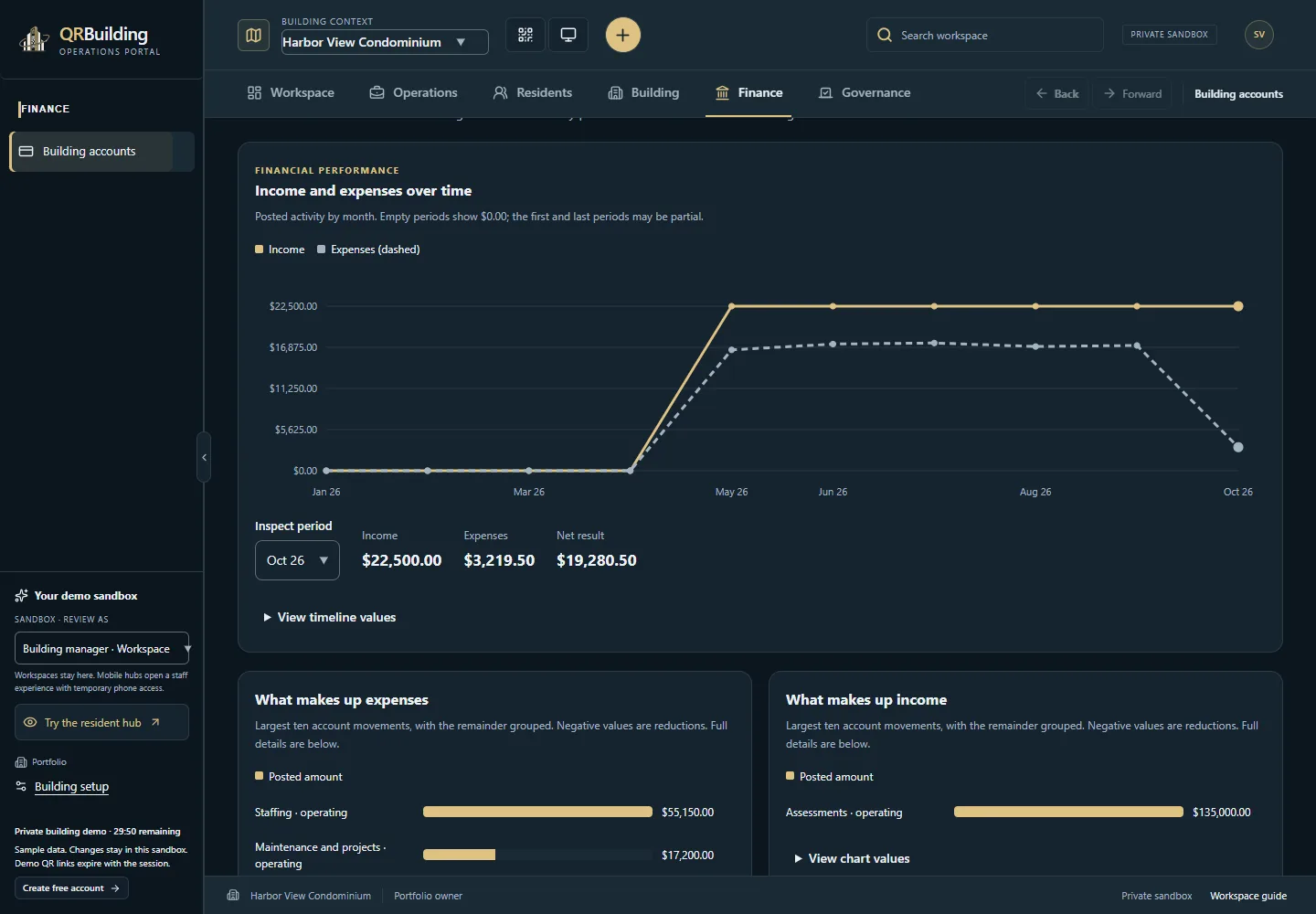The image size is (1316, 914).
Task: Click the monitor display icon button
Action: (x=568, y=35)
